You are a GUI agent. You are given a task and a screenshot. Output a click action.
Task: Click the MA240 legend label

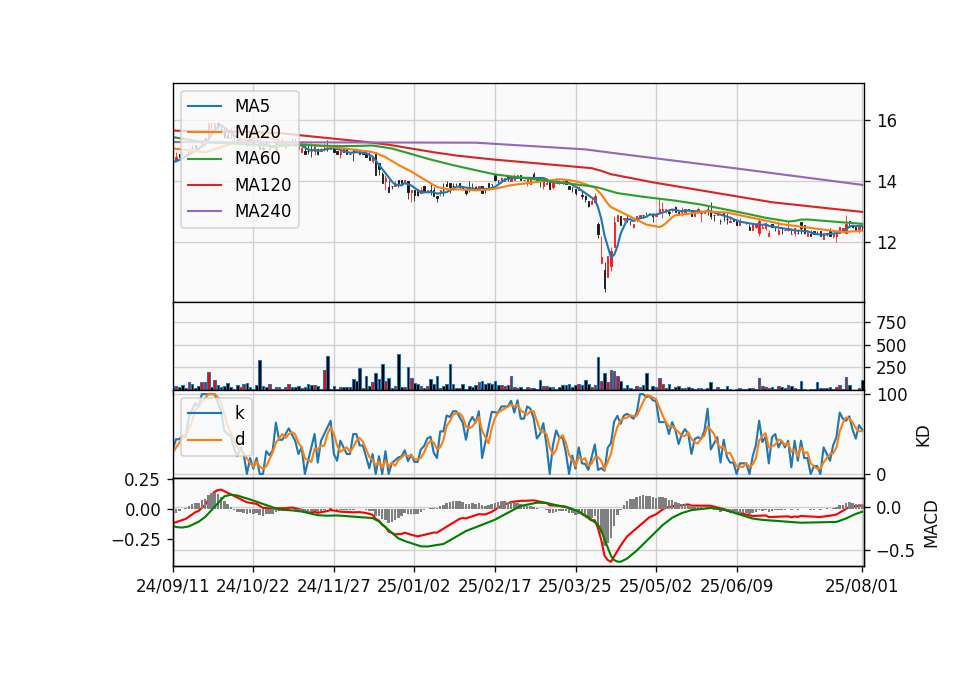click(x=263, y=211)
